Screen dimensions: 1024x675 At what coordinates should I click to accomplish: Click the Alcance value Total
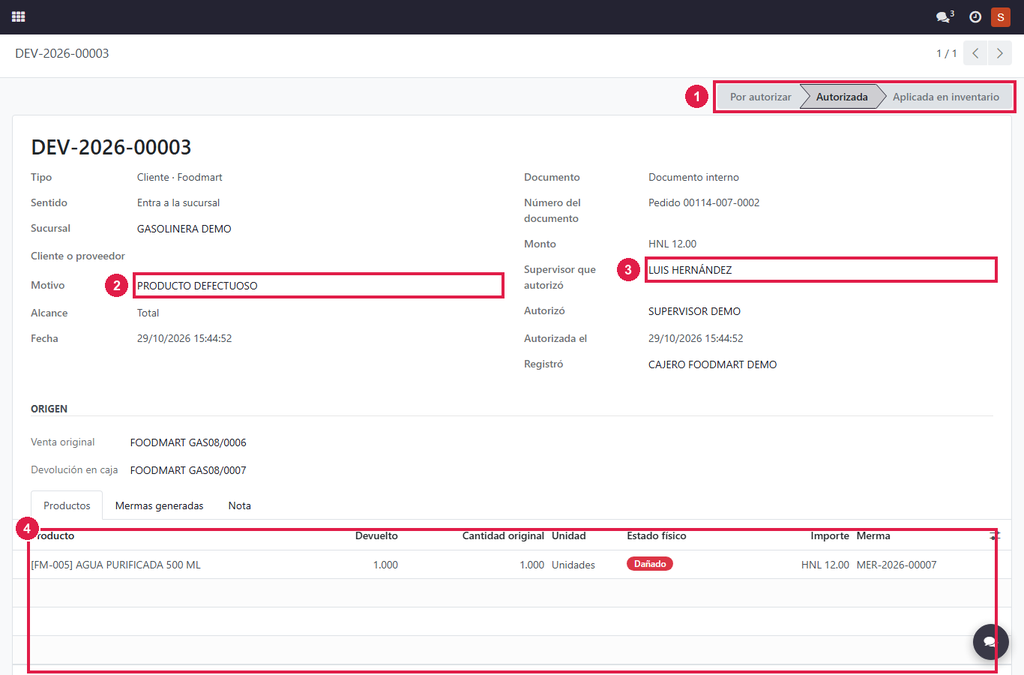pyautogui.click(x=148, y=313)
